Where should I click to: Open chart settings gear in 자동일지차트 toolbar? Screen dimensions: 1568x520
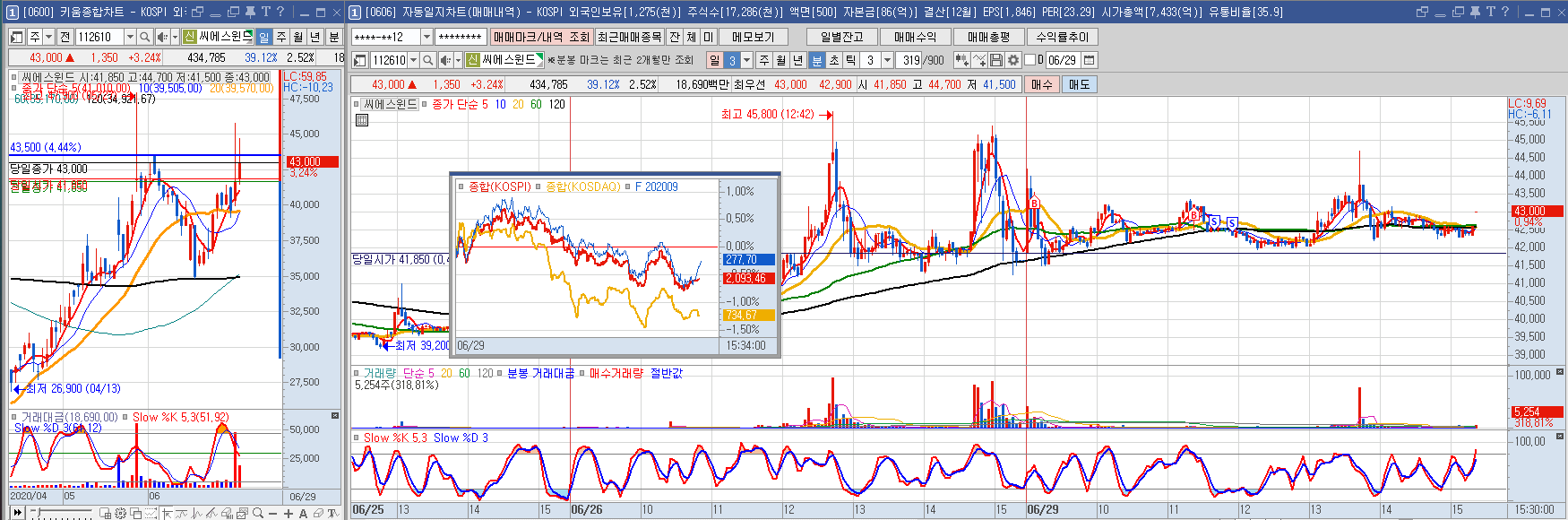pos(1013,60)
